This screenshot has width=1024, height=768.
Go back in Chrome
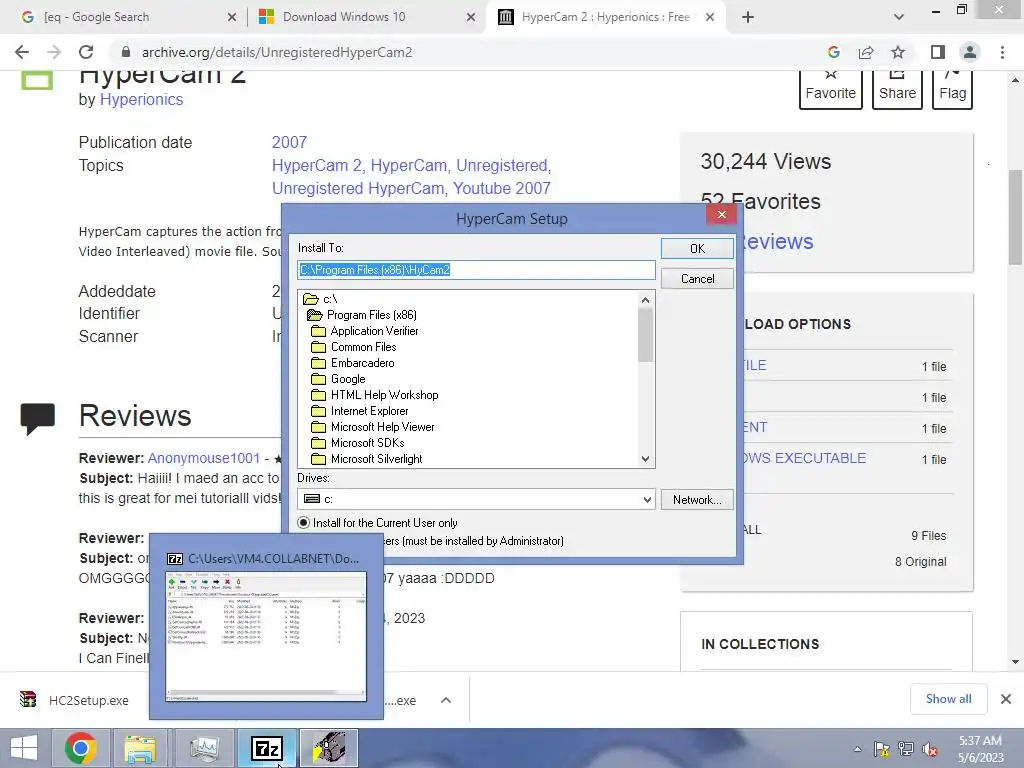coord(22,52)
